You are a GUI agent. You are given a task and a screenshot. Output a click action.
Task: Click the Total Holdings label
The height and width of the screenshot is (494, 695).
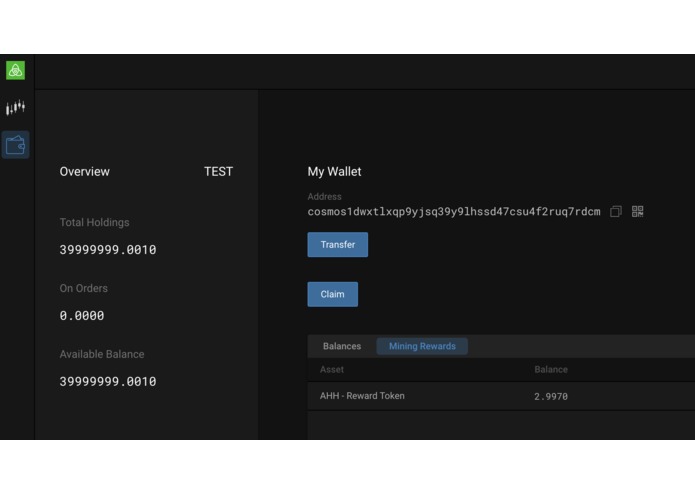(94, 222)
